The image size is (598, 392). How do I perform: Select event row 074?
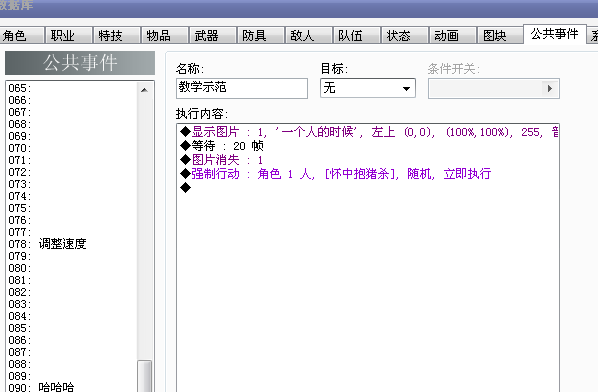[x=72, y=196]
